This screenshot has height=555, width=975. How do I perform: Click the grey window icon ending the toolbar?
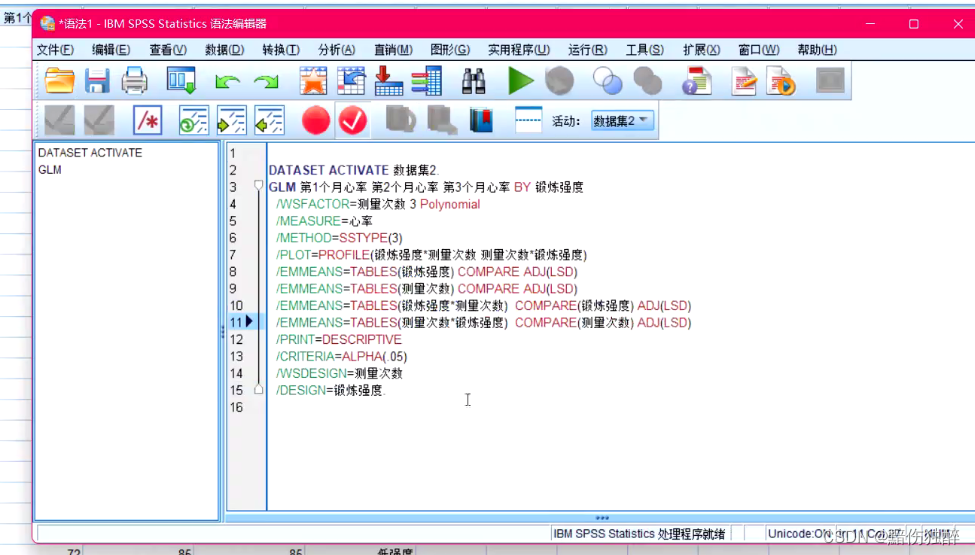coord(830,81)
